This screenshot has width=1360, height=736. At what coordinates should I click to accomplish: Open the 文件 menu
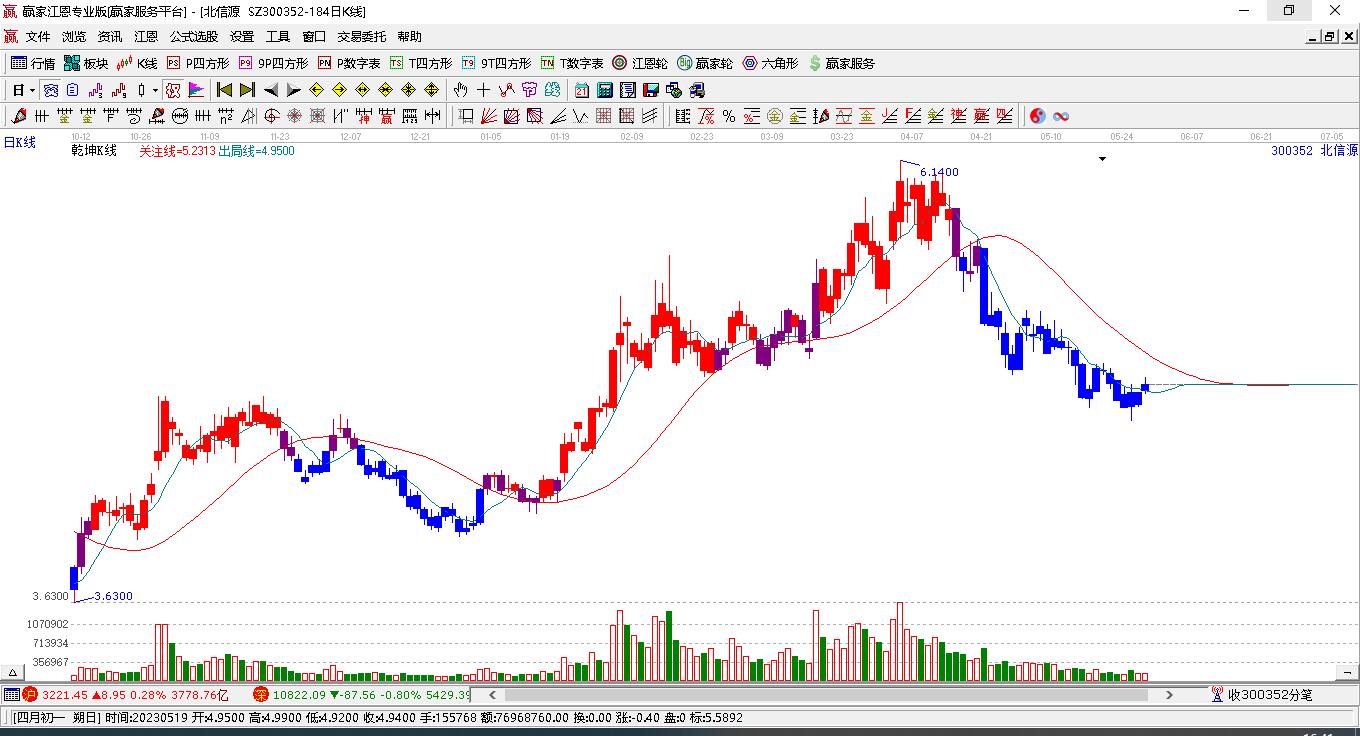pyautogui.click(x=38, y=37)
